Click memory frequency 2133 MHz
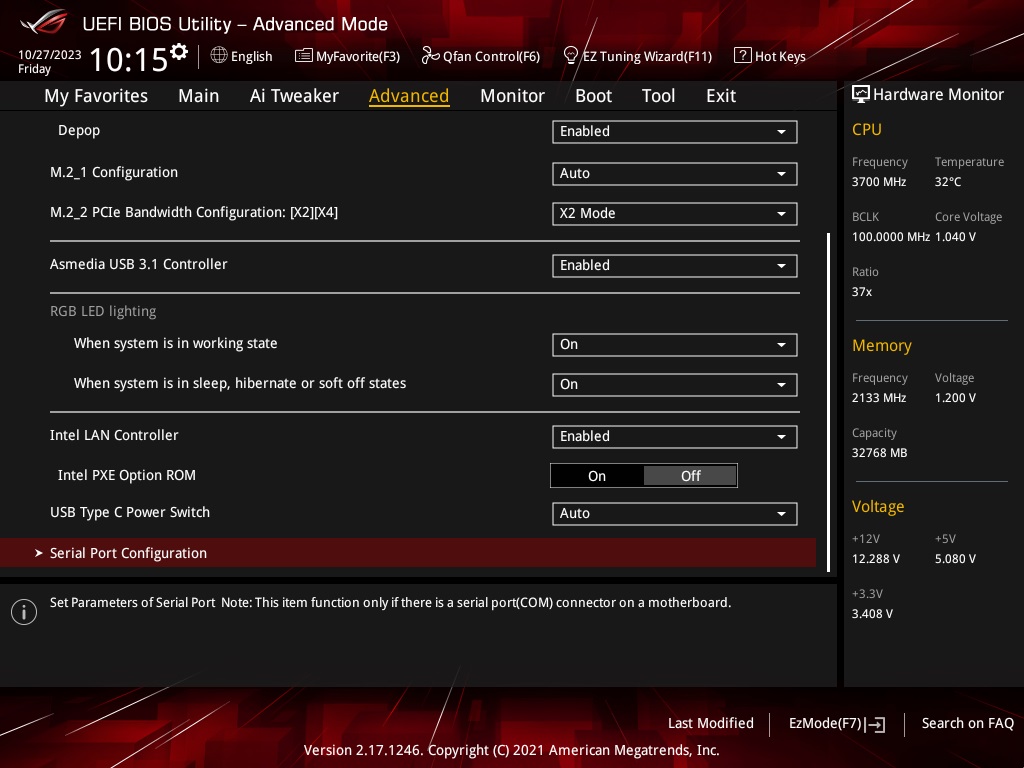This screenshot has width=1024, height=768. 879,398
